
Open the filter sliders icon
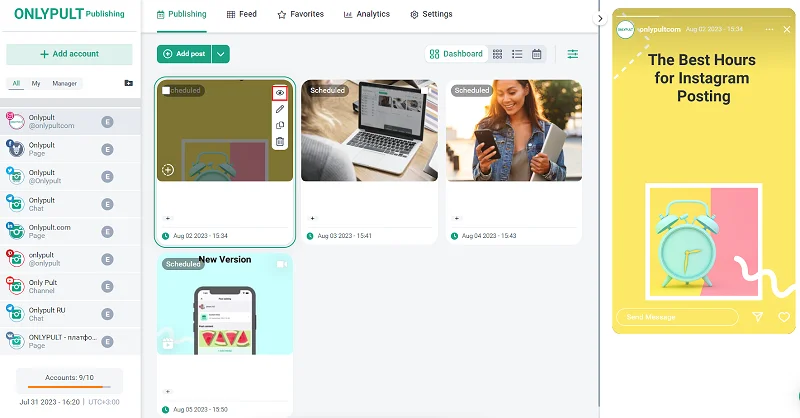pos(573,54)
